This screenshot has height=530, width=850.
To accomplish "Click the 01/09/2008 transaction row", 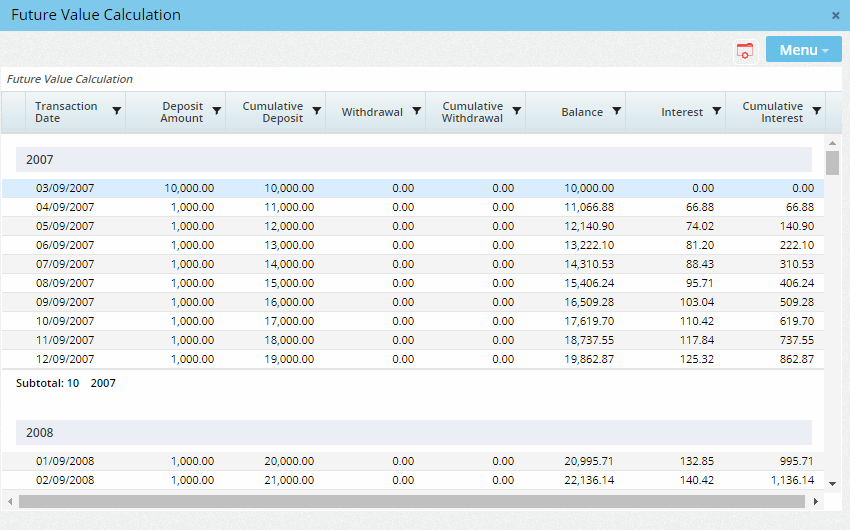I will tap(64, 461).
